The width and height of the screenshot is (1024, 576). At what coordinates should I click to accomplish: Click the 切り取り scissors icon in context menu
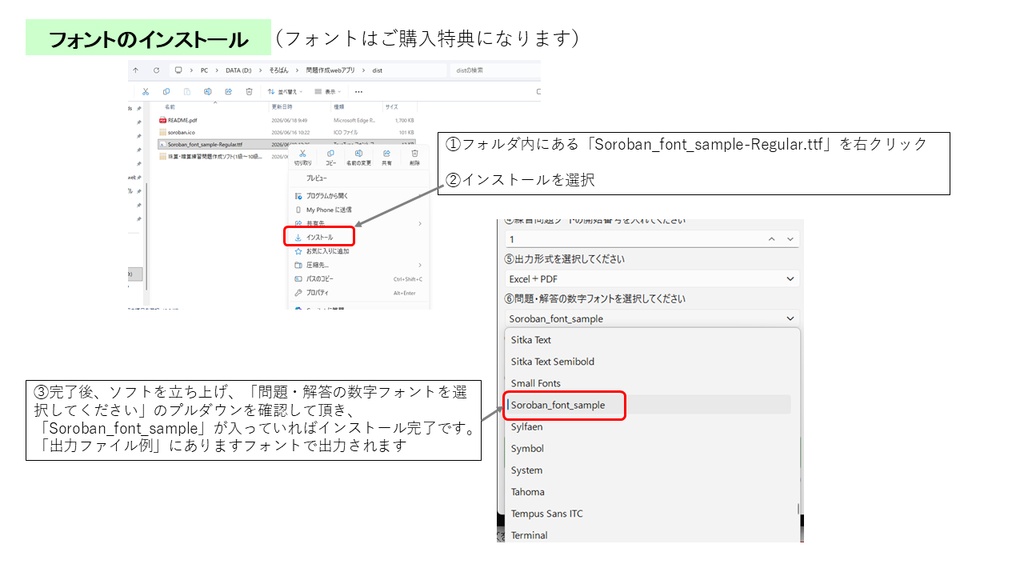pos(302,153)
